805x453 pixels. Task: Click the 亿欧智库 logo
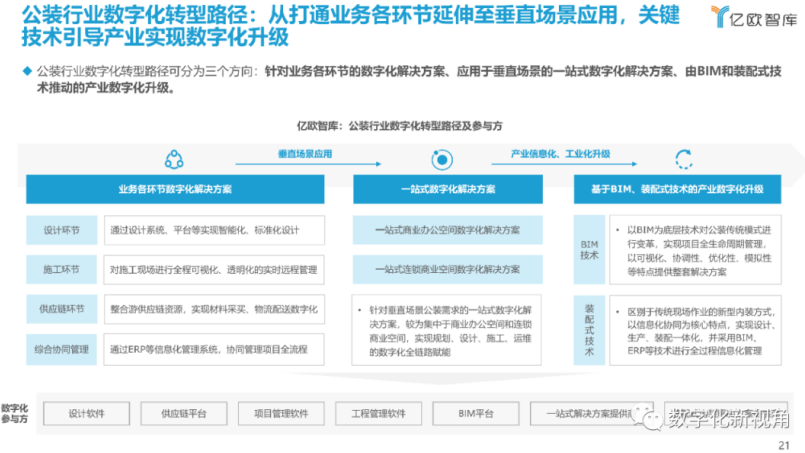[754, 17]
